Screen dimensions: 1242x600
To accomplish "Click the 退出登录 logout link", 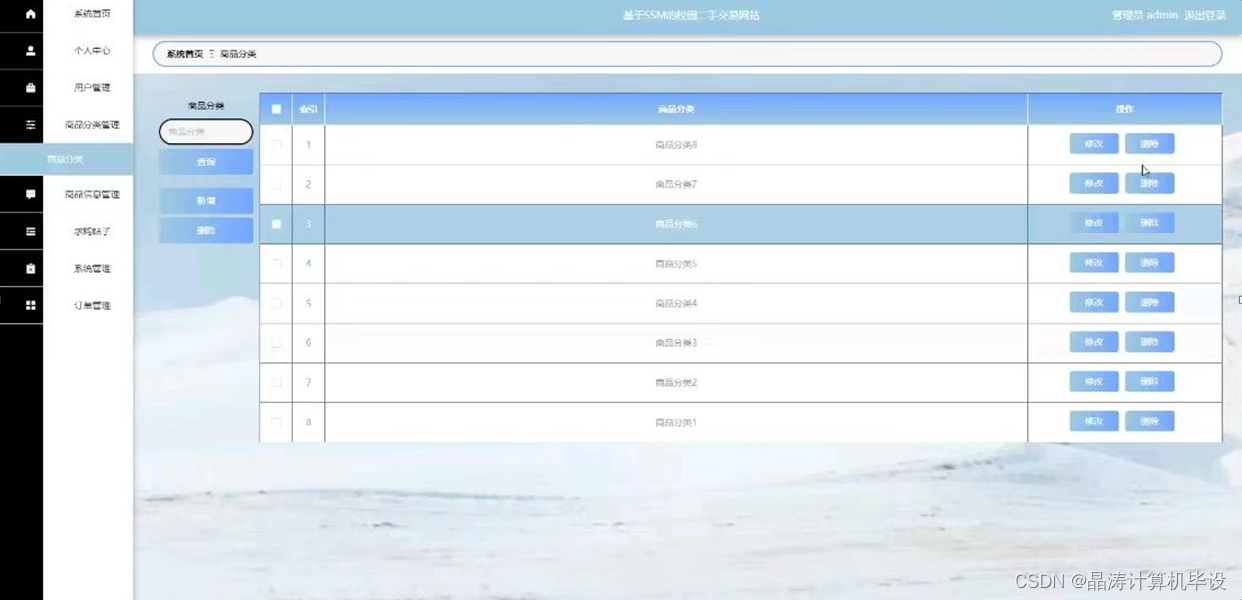I will (1205, 15).
